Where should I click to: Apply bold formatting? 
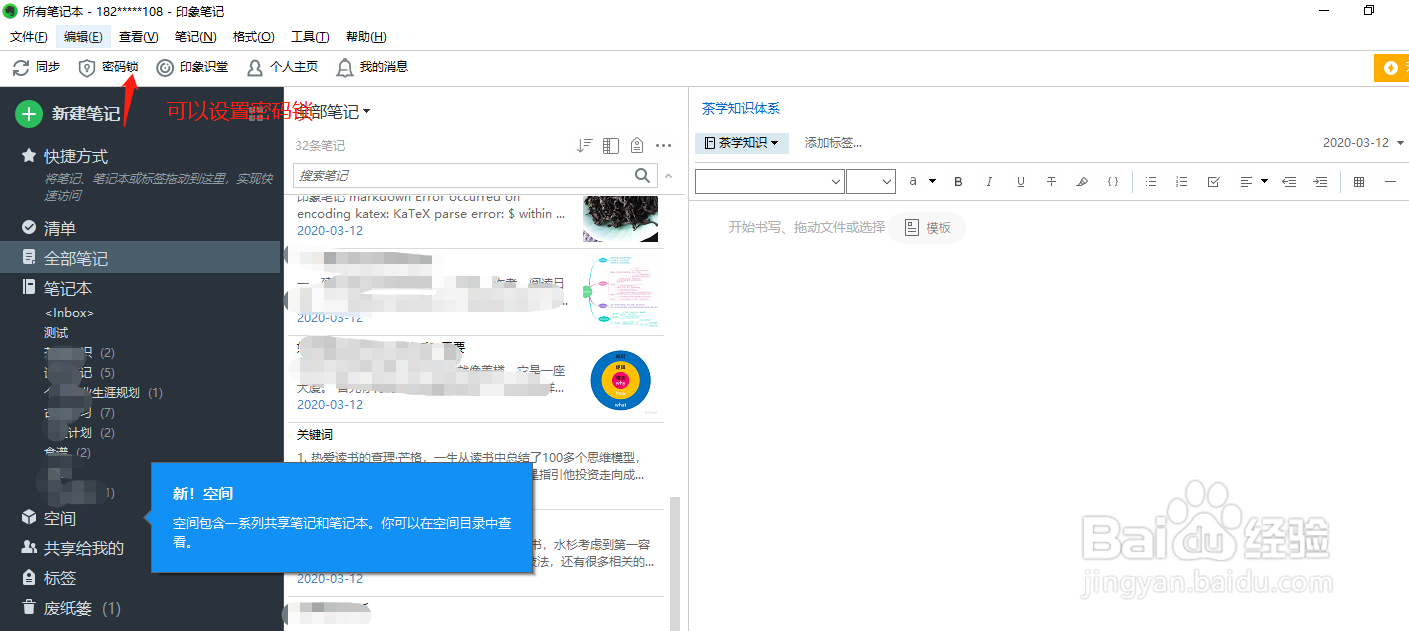tap(958, 181)
